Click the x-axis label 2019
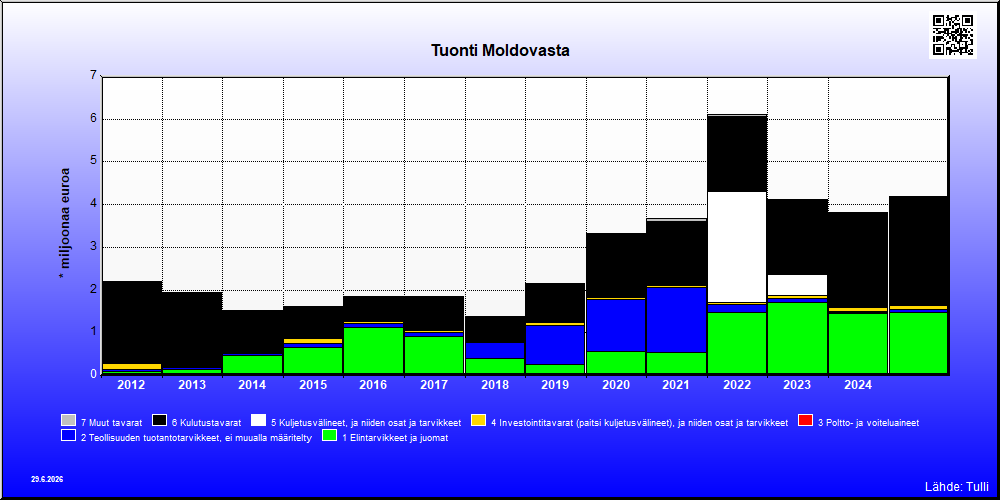1000x500 pixels. click(x=555, y=385)
